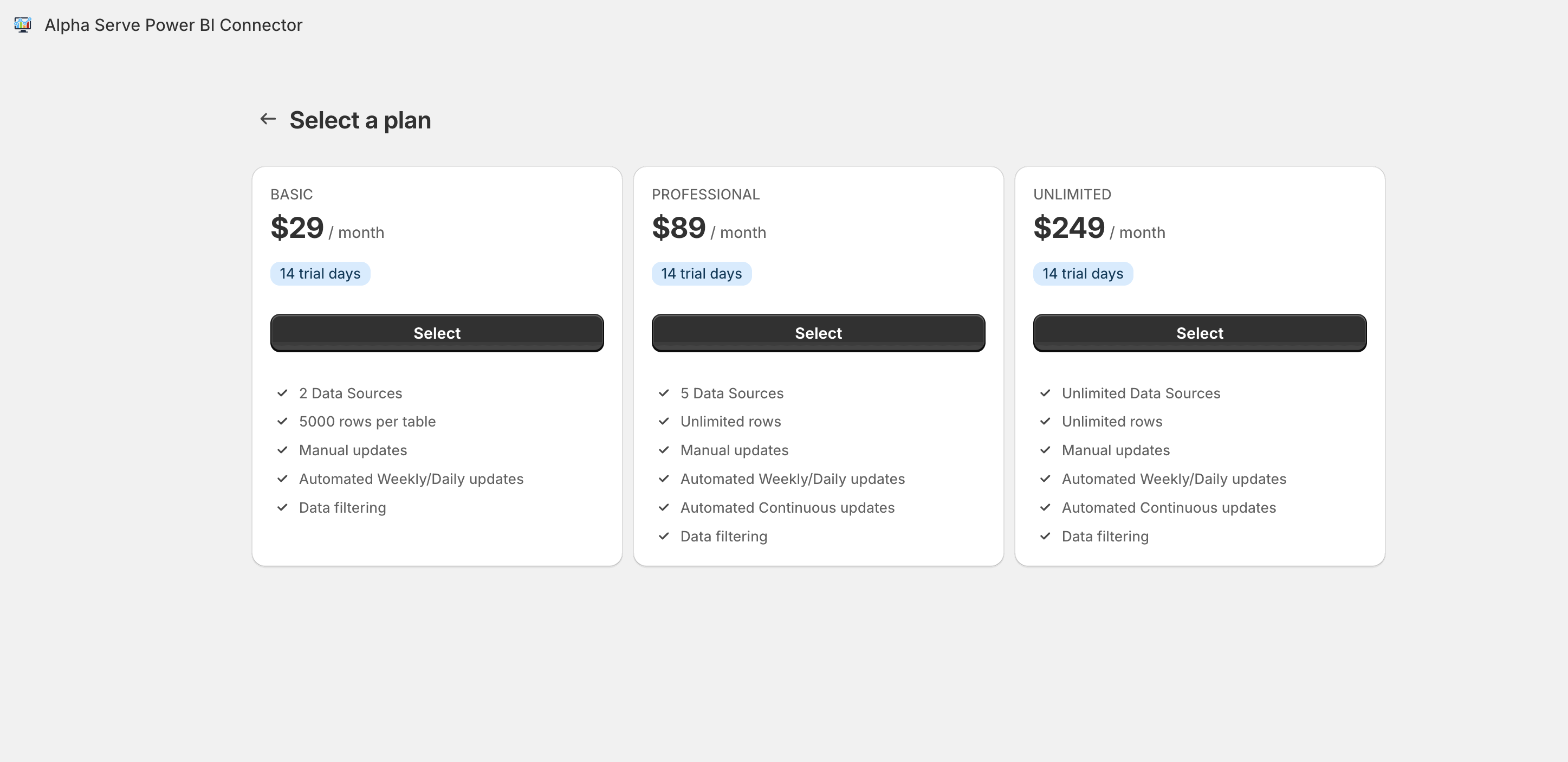Viewport: 1568px width, 762px height.
Task: Click the PROFESSIONAL plan title
Action: (705, 194)
